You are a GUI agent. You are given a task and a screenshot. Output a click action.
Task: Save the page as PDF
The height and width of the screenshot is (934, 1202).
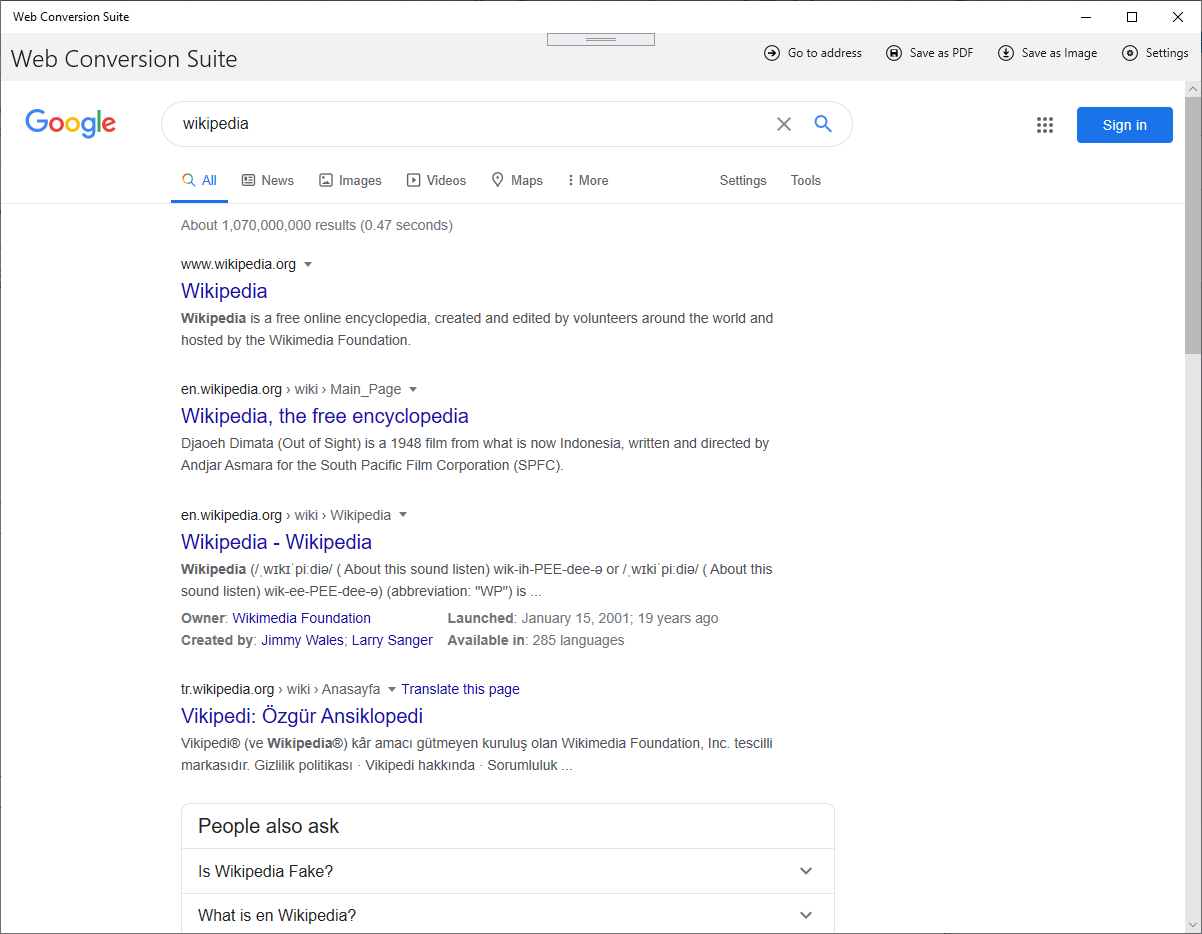click(929, 53)
